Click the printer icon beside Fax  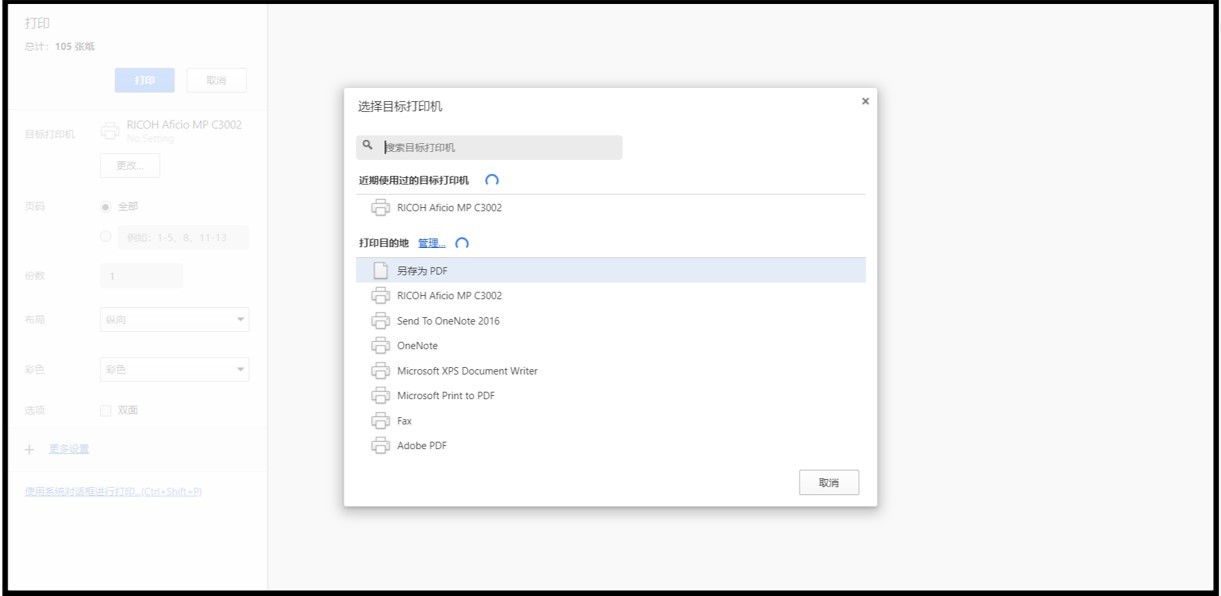tap(381, 421)
